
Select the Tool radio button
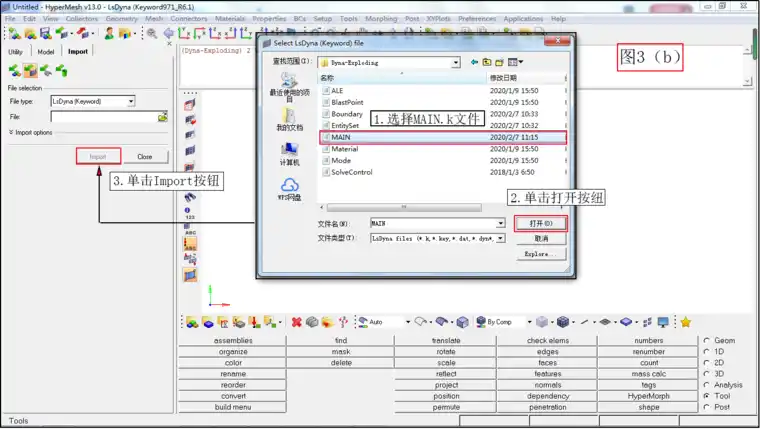pos(707,396)
